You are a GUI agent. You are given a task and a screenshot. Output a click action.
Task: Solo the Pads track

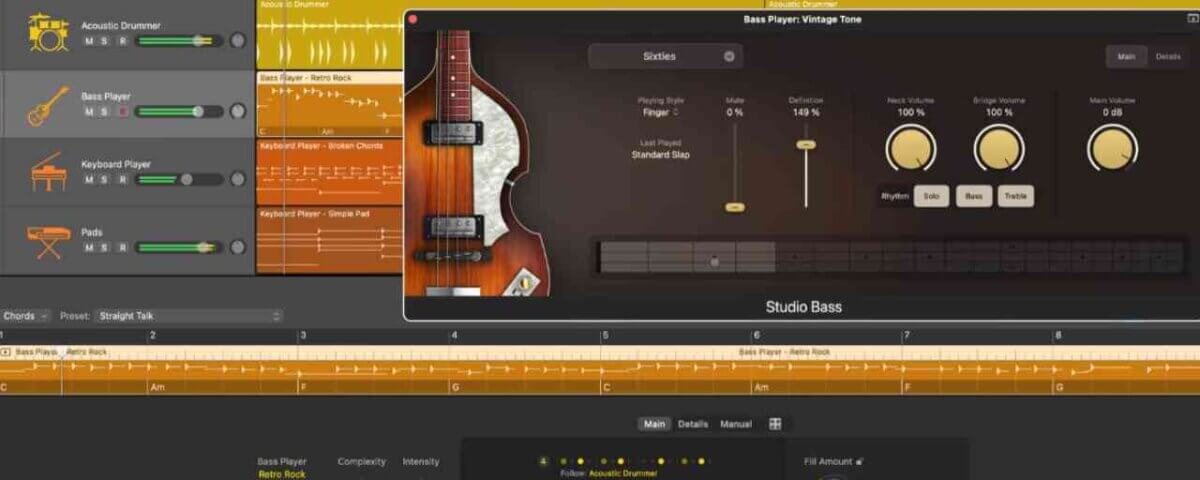coord(105,247)
